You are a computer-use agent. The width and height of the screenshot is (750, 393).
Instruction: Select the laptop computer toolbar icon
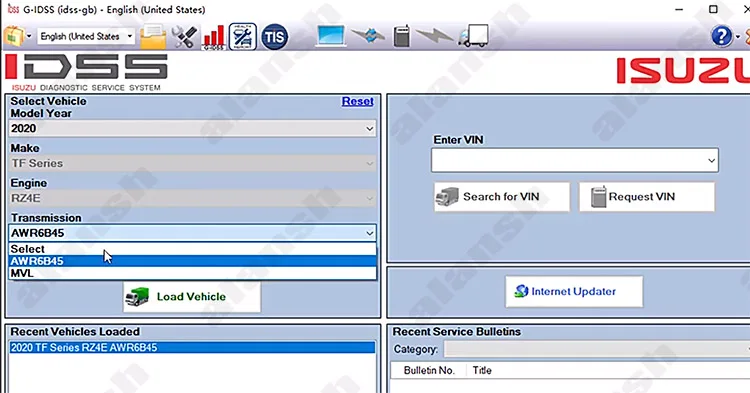(331, 36)
